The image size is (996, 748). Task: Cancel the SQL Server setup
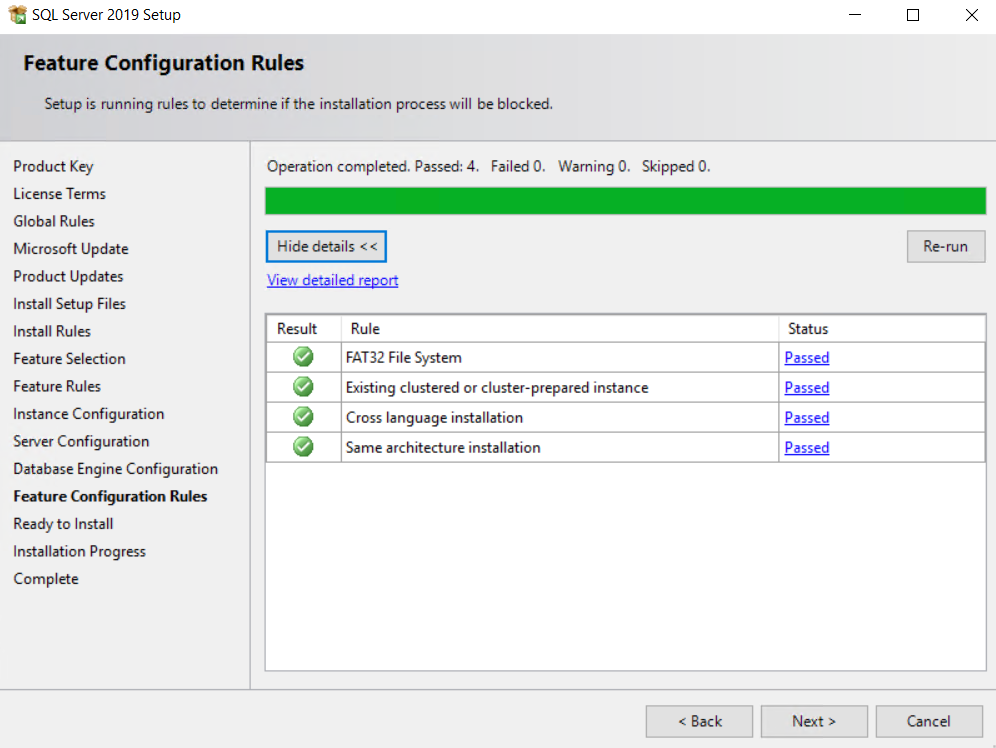[929, 721]
